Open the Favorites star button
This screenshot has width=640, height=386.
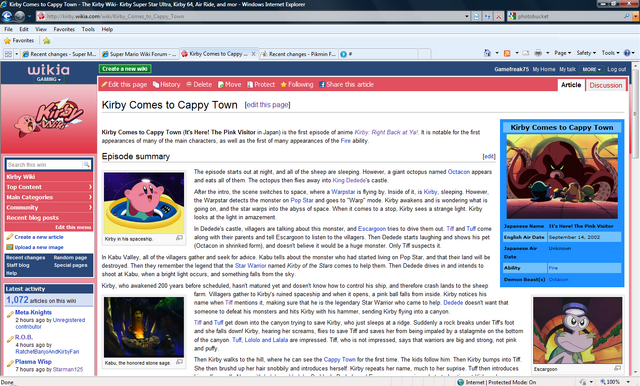tap(19, 40)
